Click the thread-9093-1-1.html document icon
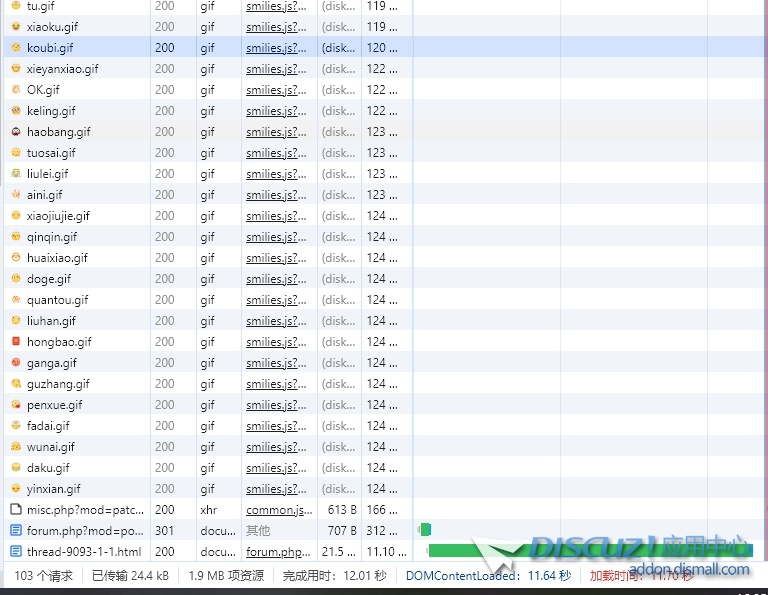 16,551
